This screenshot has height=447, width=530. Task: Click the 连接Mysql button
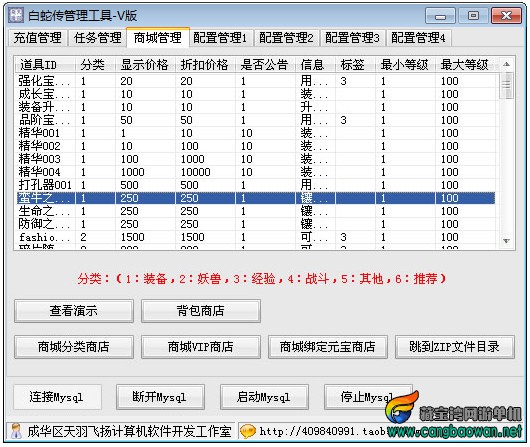57,397
